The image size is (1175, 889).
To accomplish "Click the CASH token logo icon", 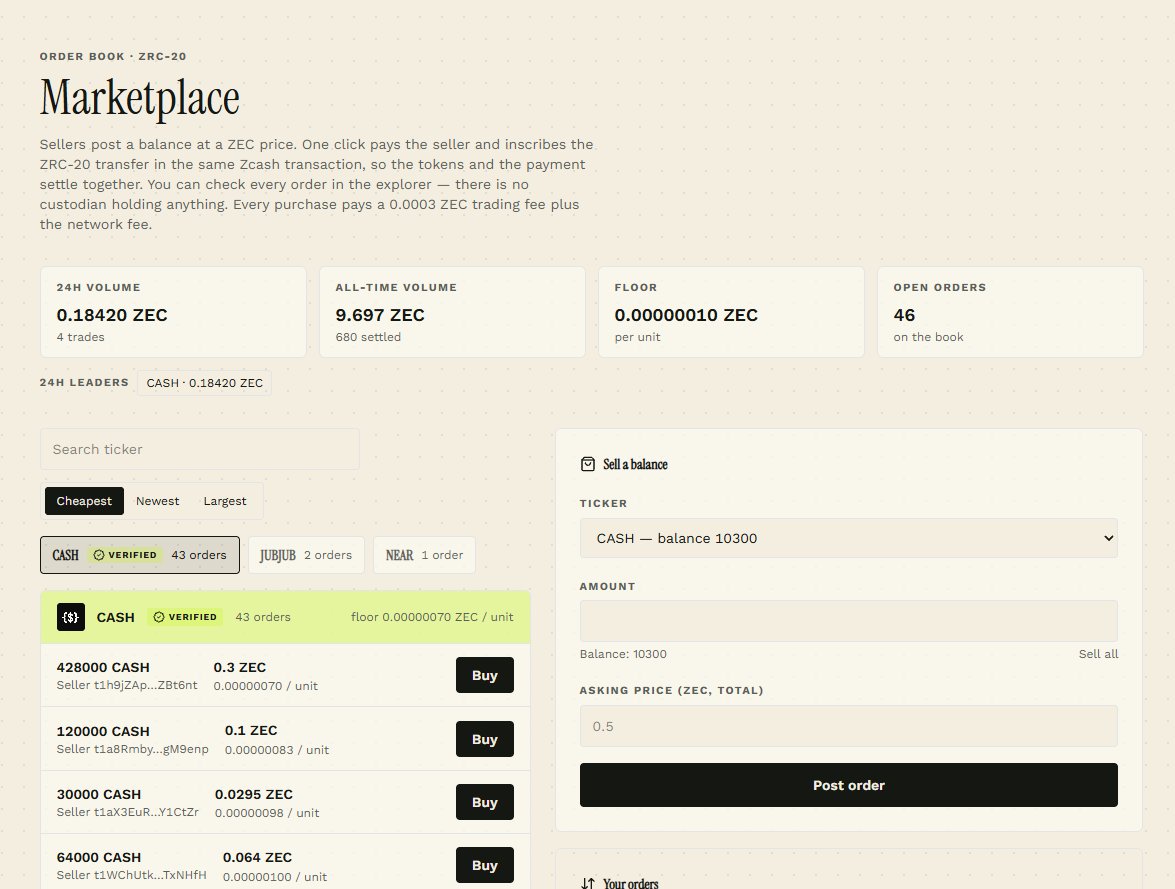I will click(x=70, y=617).
